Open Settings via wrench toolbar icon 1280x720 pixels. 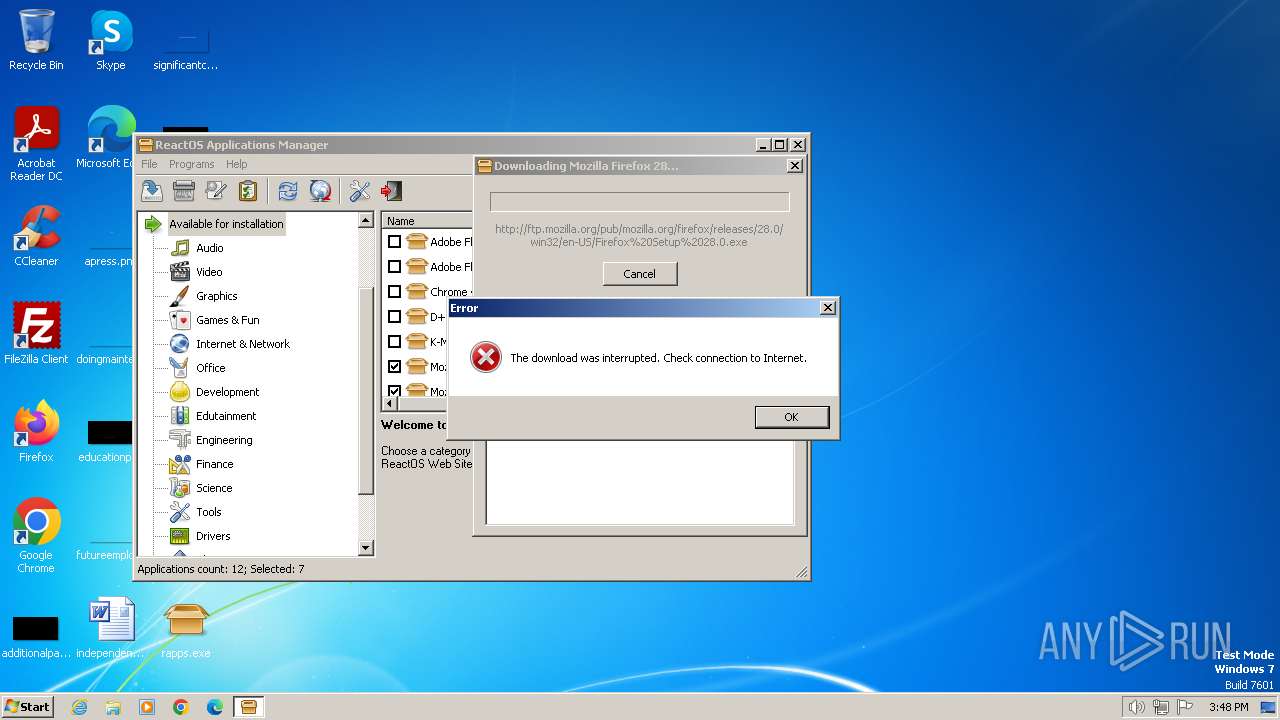[360, 191]
